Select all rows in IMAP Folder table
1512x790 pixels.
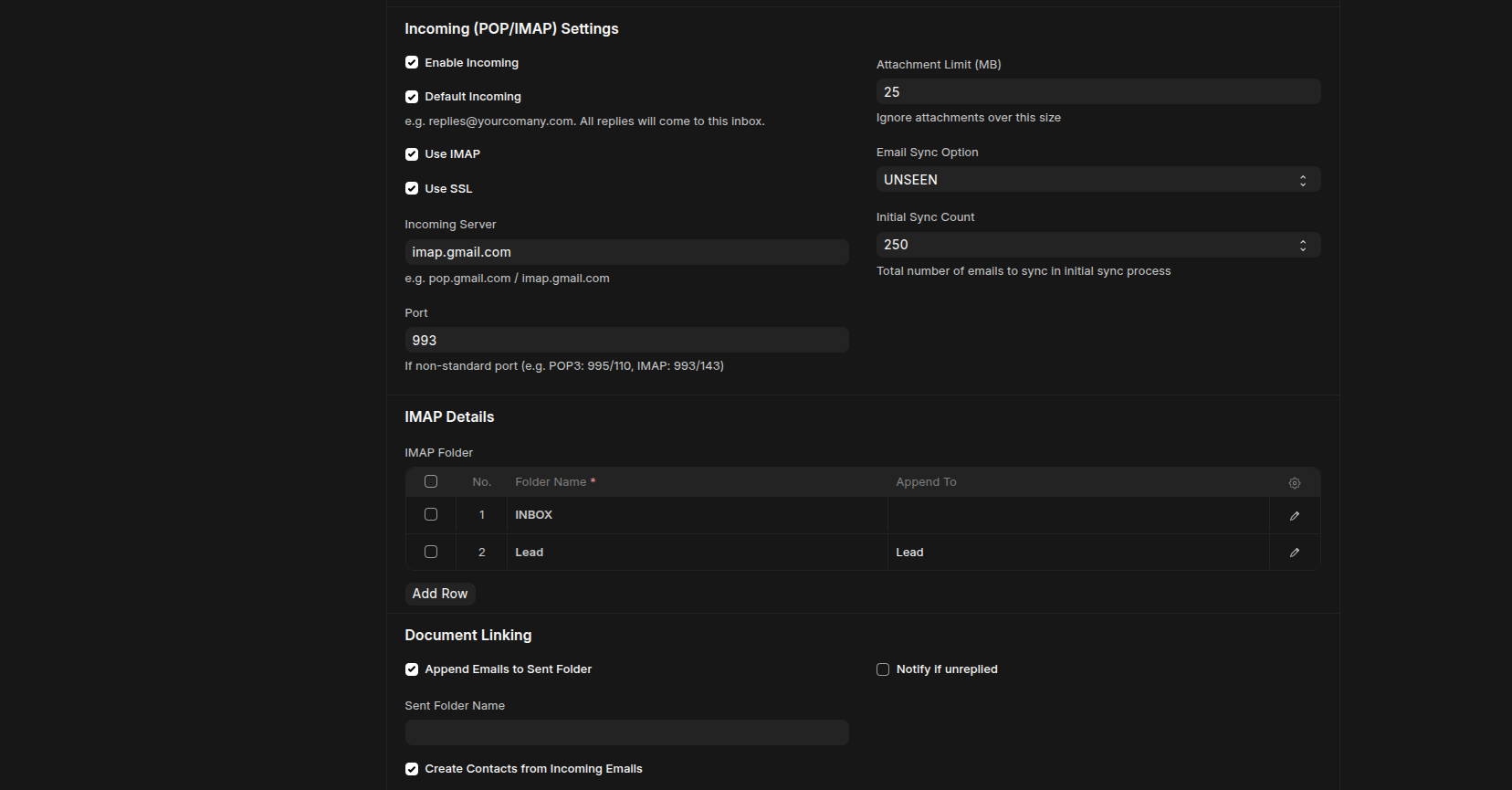tap(431, 482)
